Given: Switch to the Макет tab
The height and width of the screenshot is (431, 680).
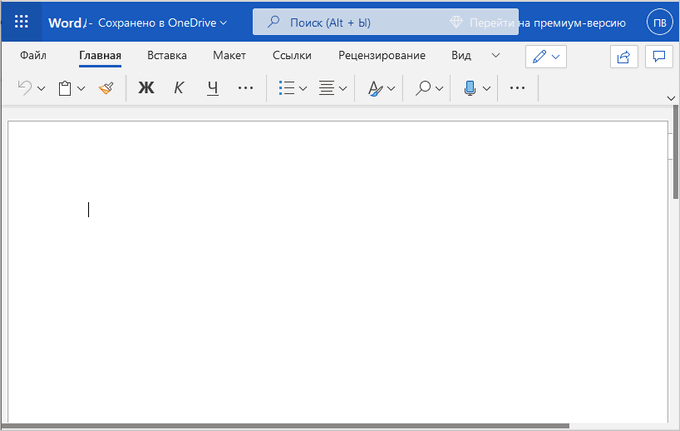Looking at the screenshot, I should [x=229, y=56].
